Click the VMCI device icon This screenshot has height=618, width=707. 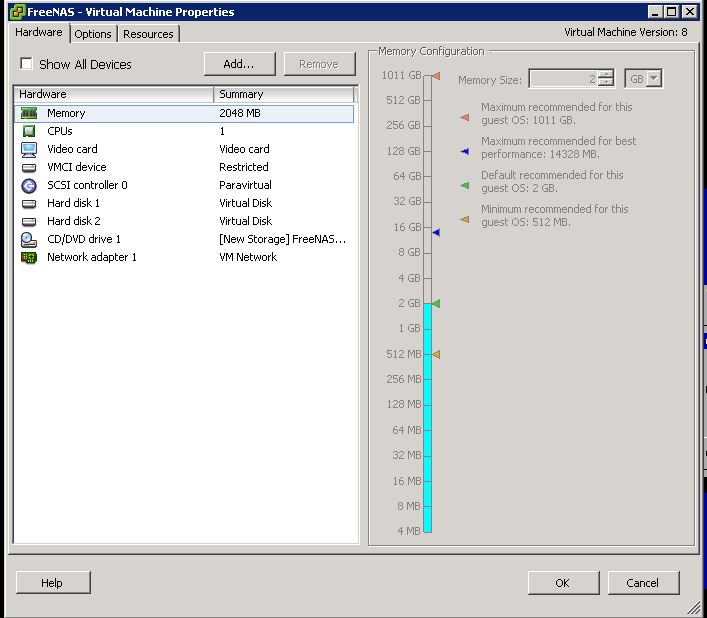coord(29,168)
